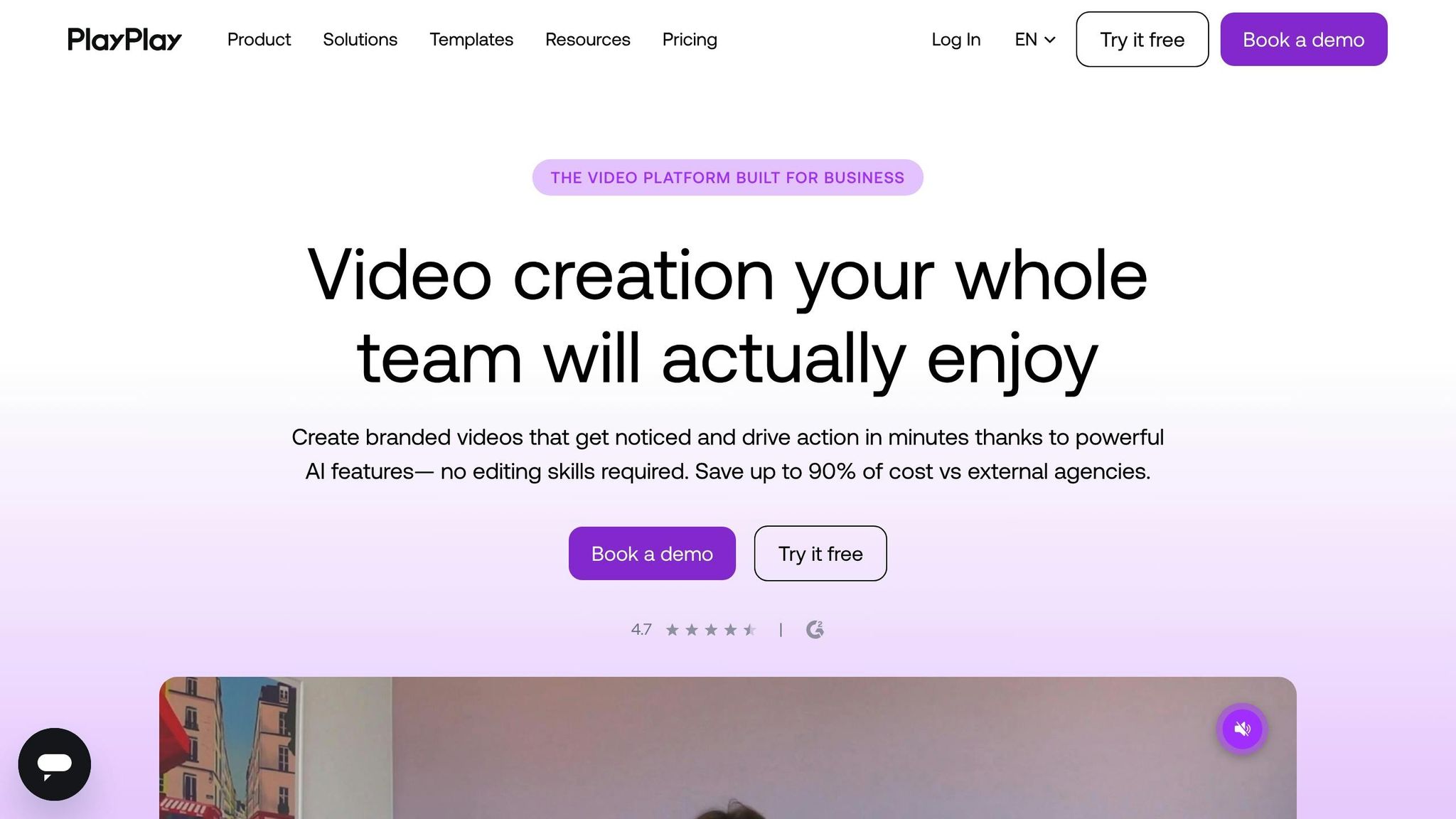Click the language chevron arrow
Image resolution: width=1456 pixels, height=819 pixels.
pyautogui.click(x=1050, y=40)
